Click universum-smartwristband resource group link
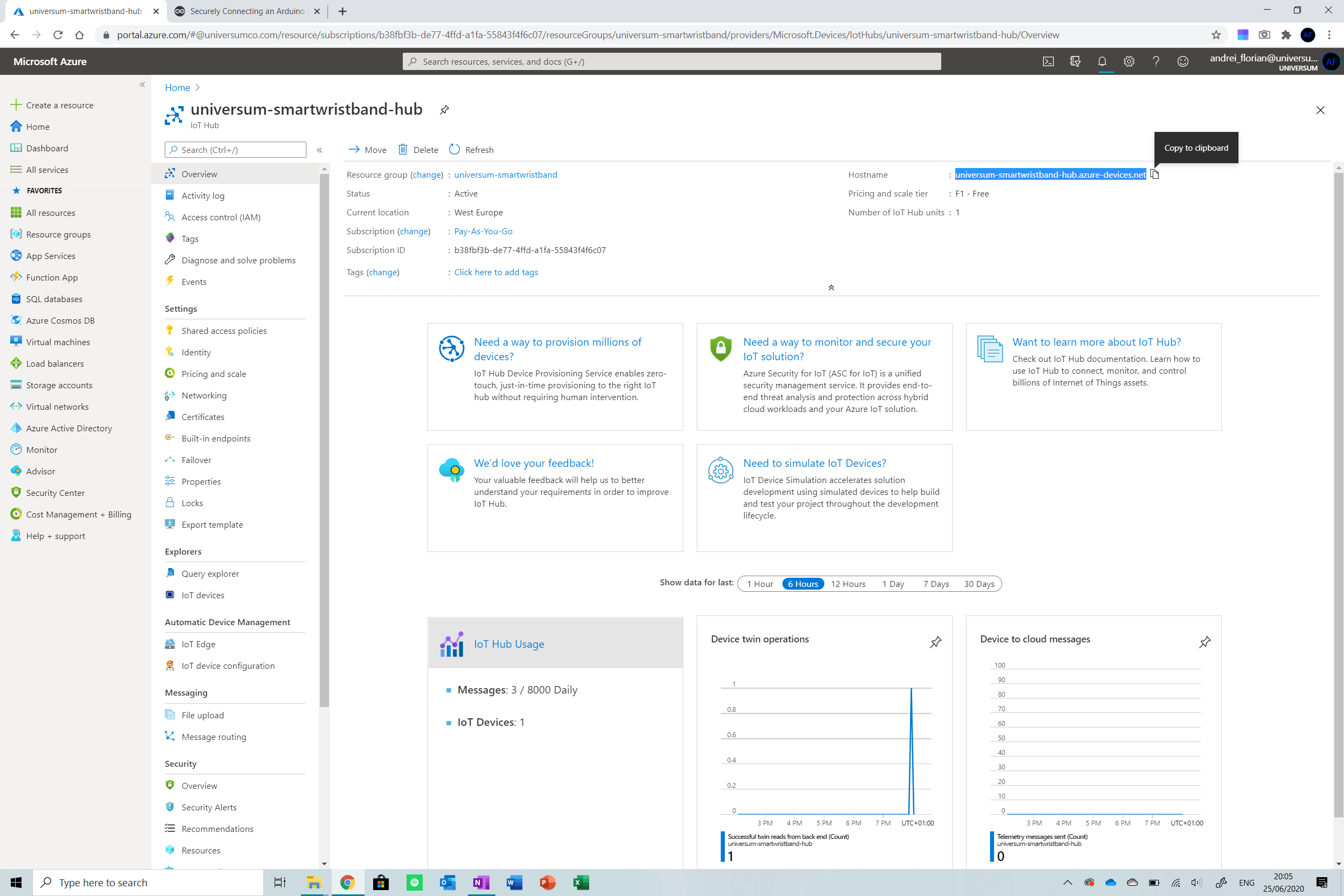1344x896 pixels. (x=505, y=174)
